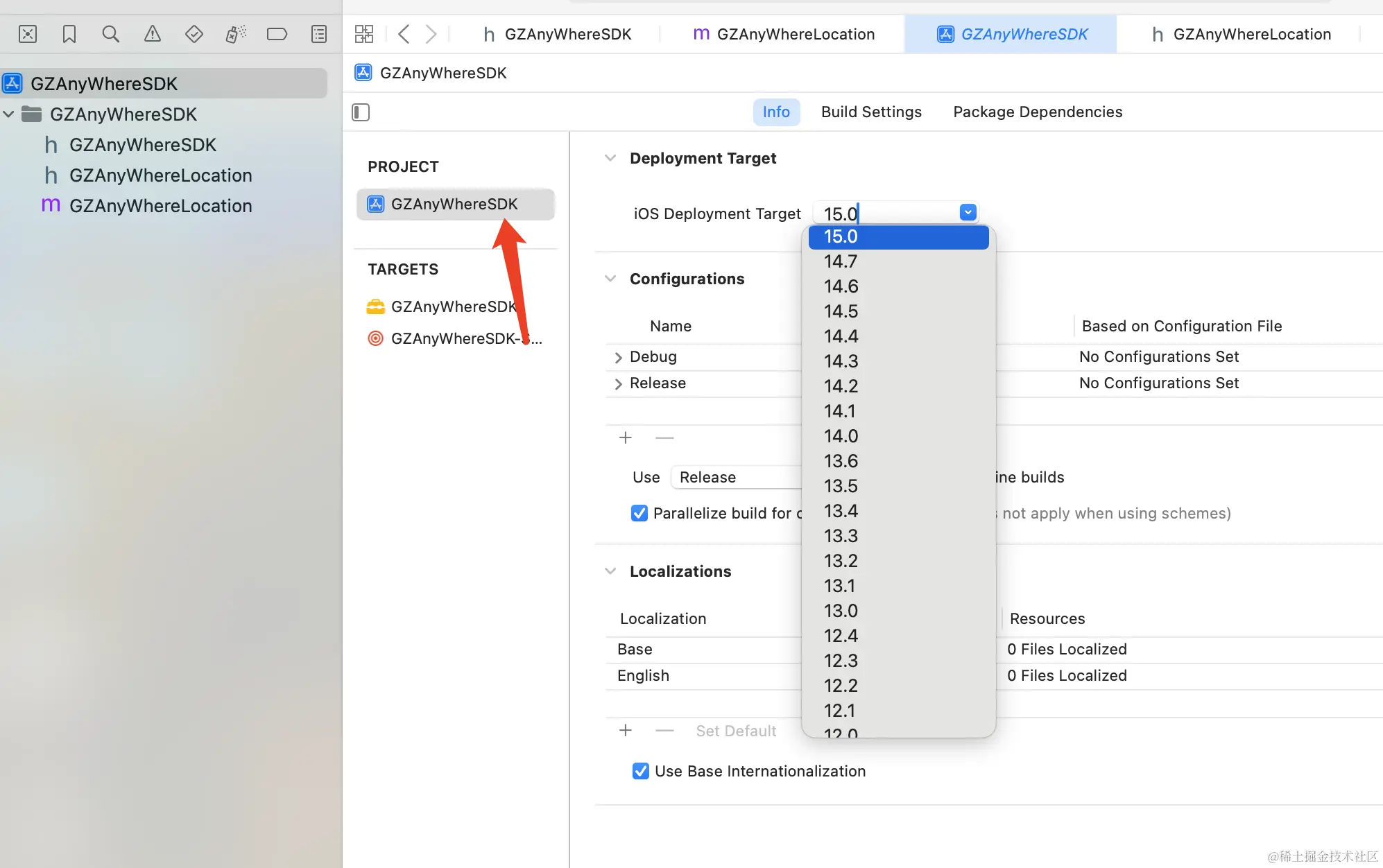The width and height of the screenshot is (1383, 868).
Task: Switch to Build Settings tab
Action: click(x=871, y=112)
